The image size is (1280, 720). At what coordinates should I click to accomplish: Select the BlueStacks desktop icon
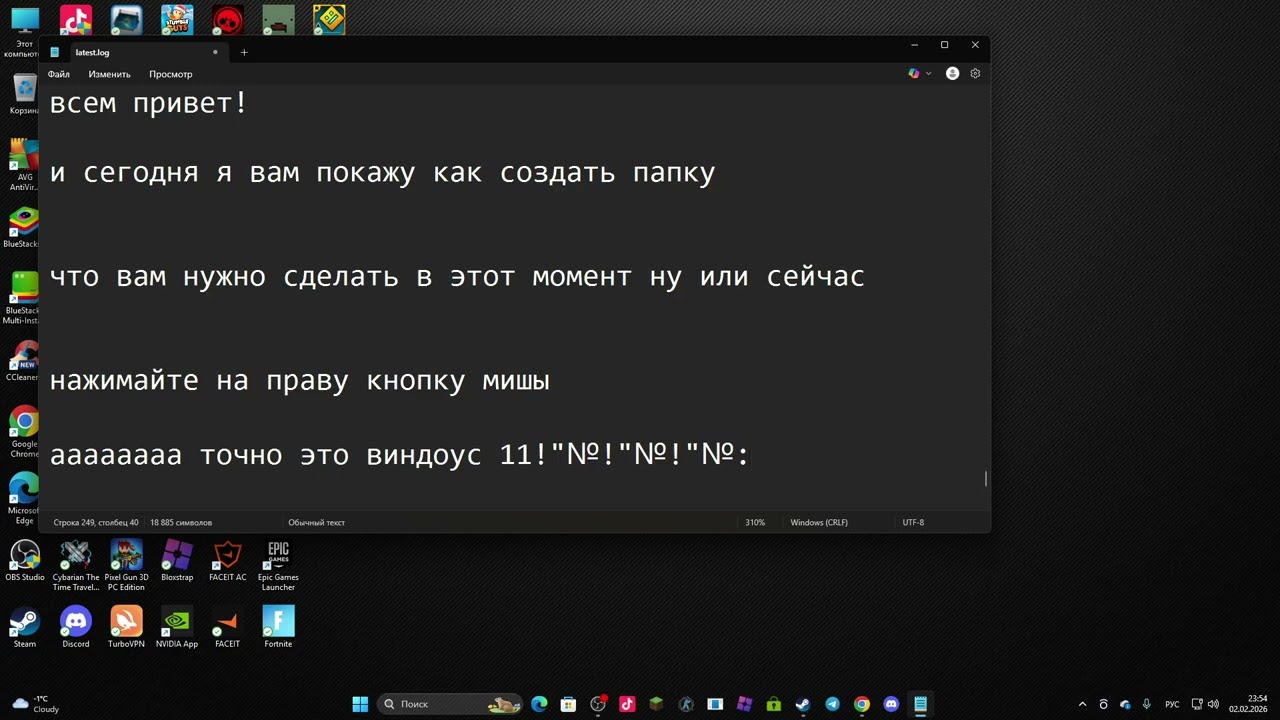click(24, 227)
